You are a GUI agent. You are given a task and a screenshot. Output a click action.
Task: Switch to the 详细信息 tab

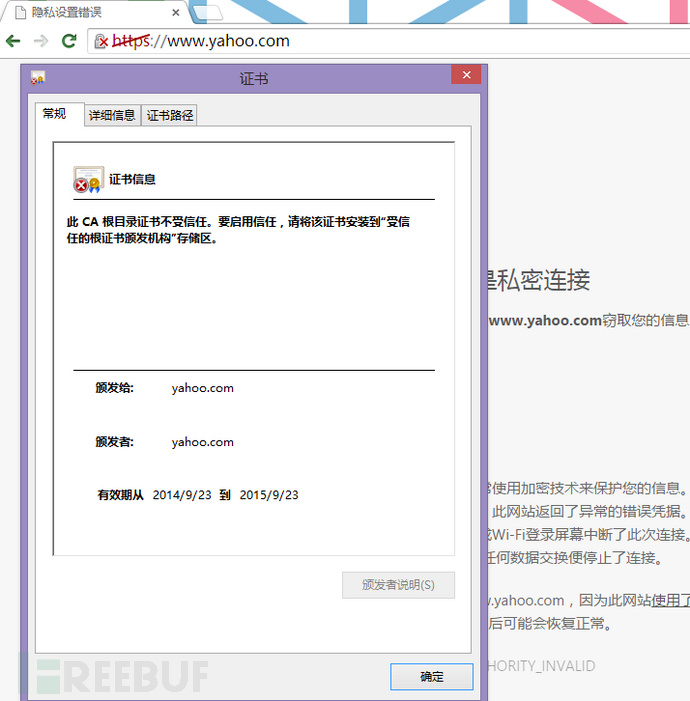pyautogui.click(x=112, y=115)
